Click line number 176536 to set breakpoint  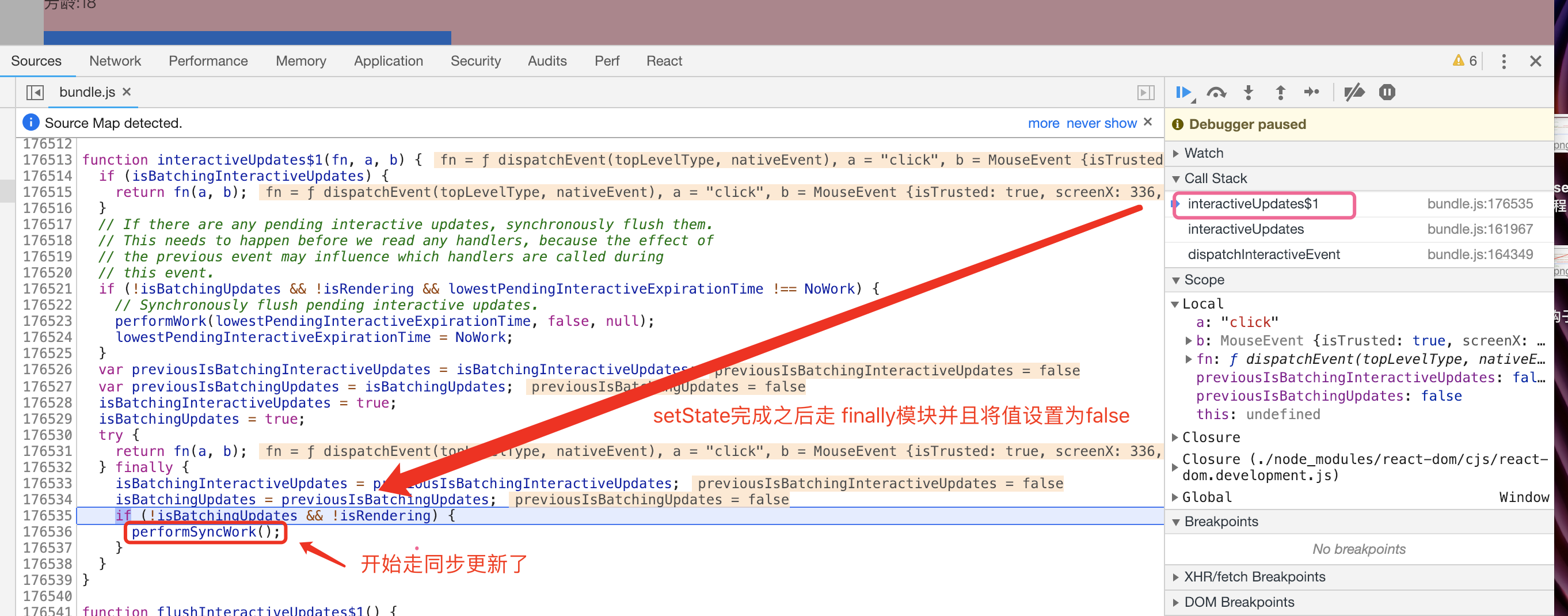coord(47,532)
